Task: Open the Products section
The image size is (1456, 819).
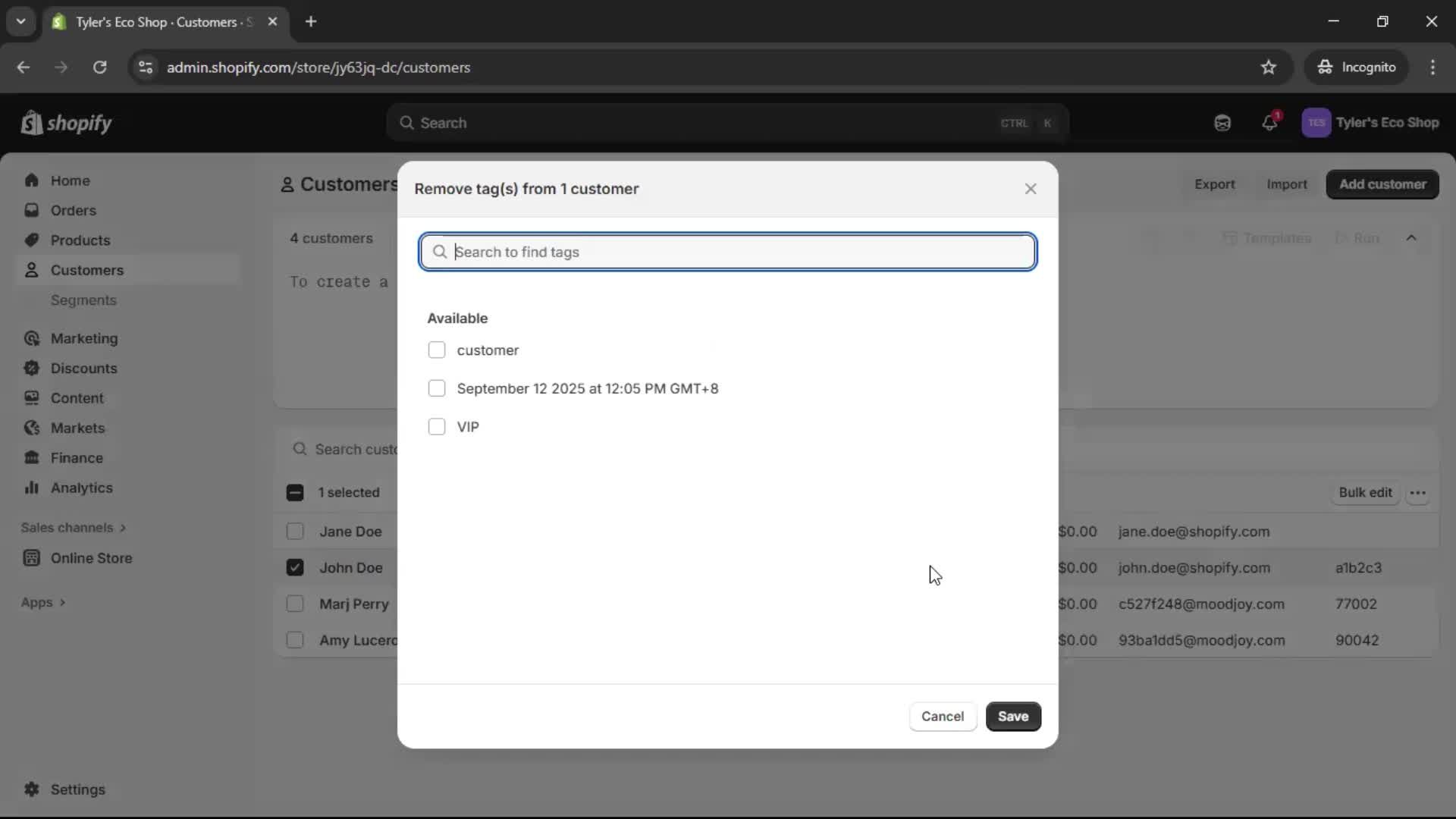Action: (x=81, y=240)
